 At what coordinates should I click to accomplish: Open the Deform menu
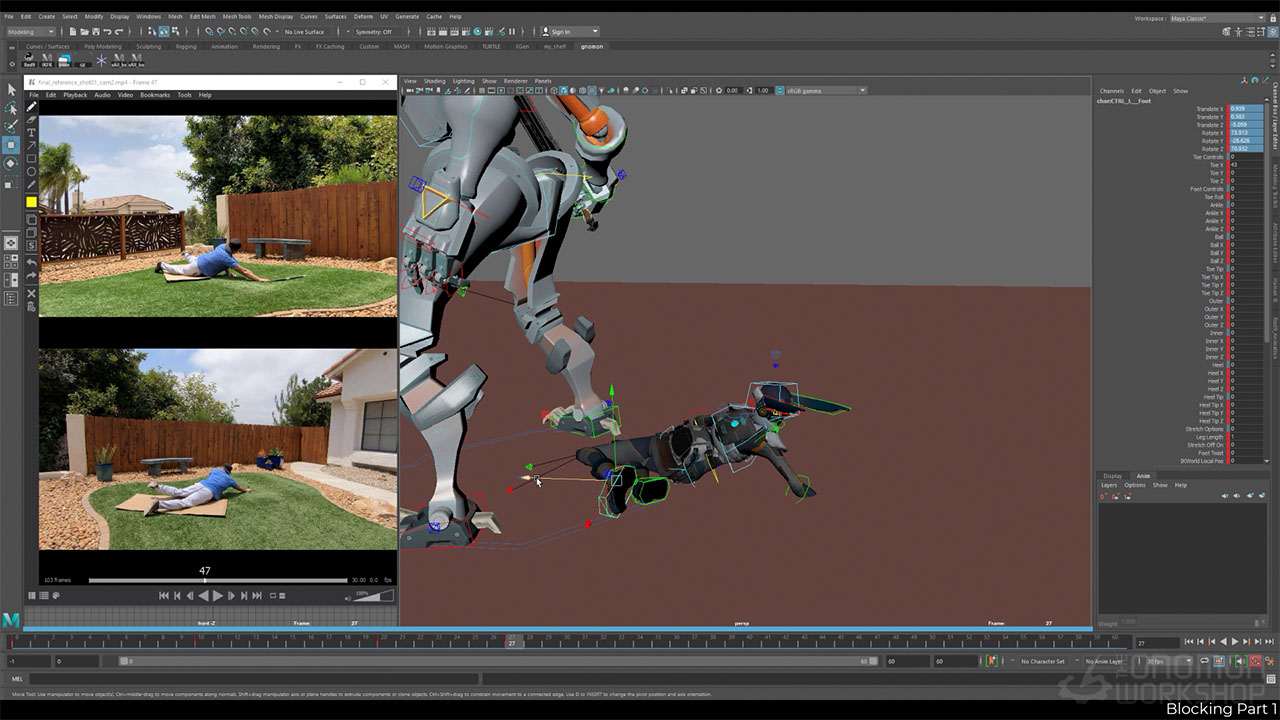[362, 17]
